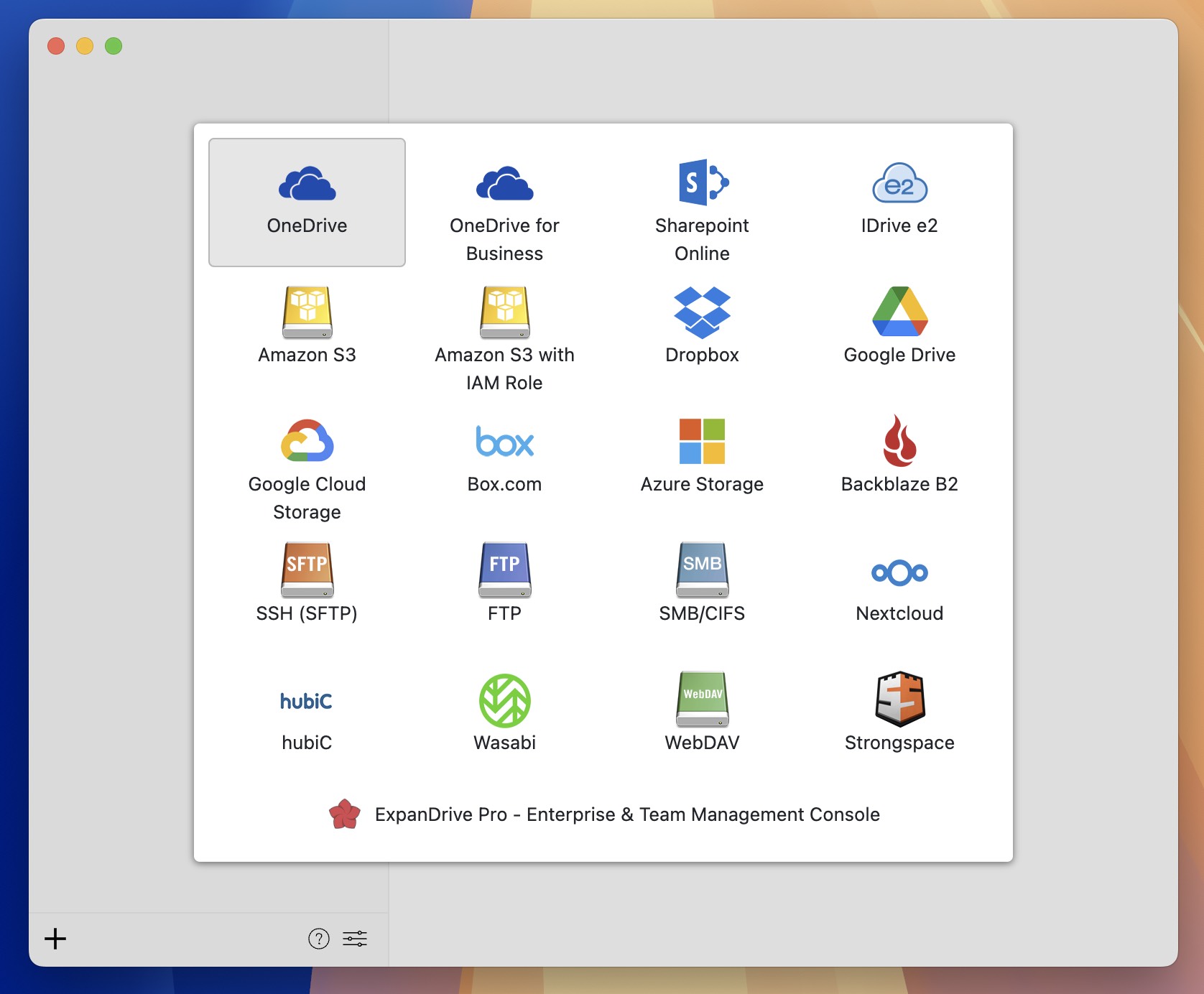
Task: Add a new drive with plus icon
Action: click(x=55, y=939)
